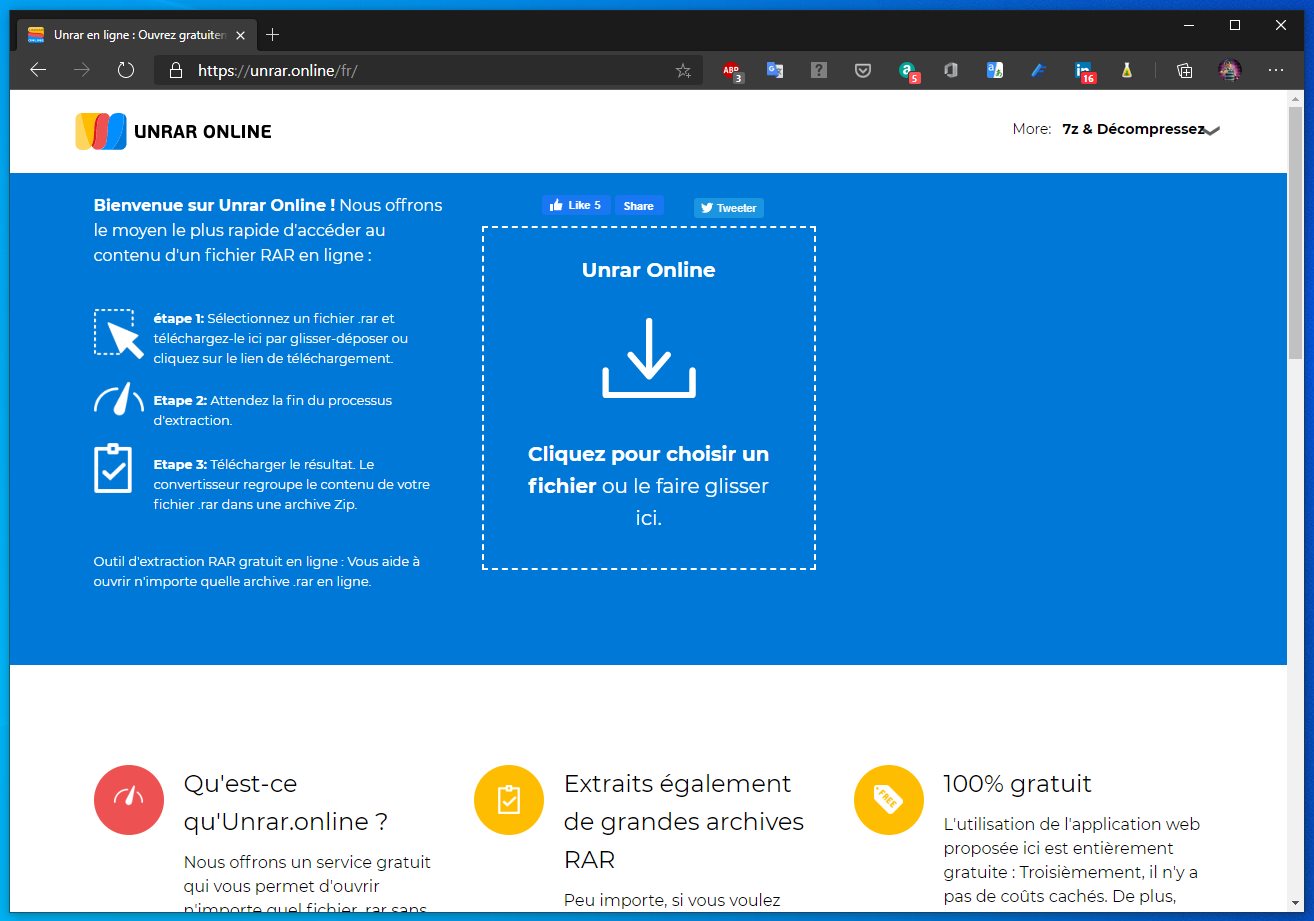Expand the 7z & Décompressez dropdown
The image size is (1314, 921).
point(1142,129)
